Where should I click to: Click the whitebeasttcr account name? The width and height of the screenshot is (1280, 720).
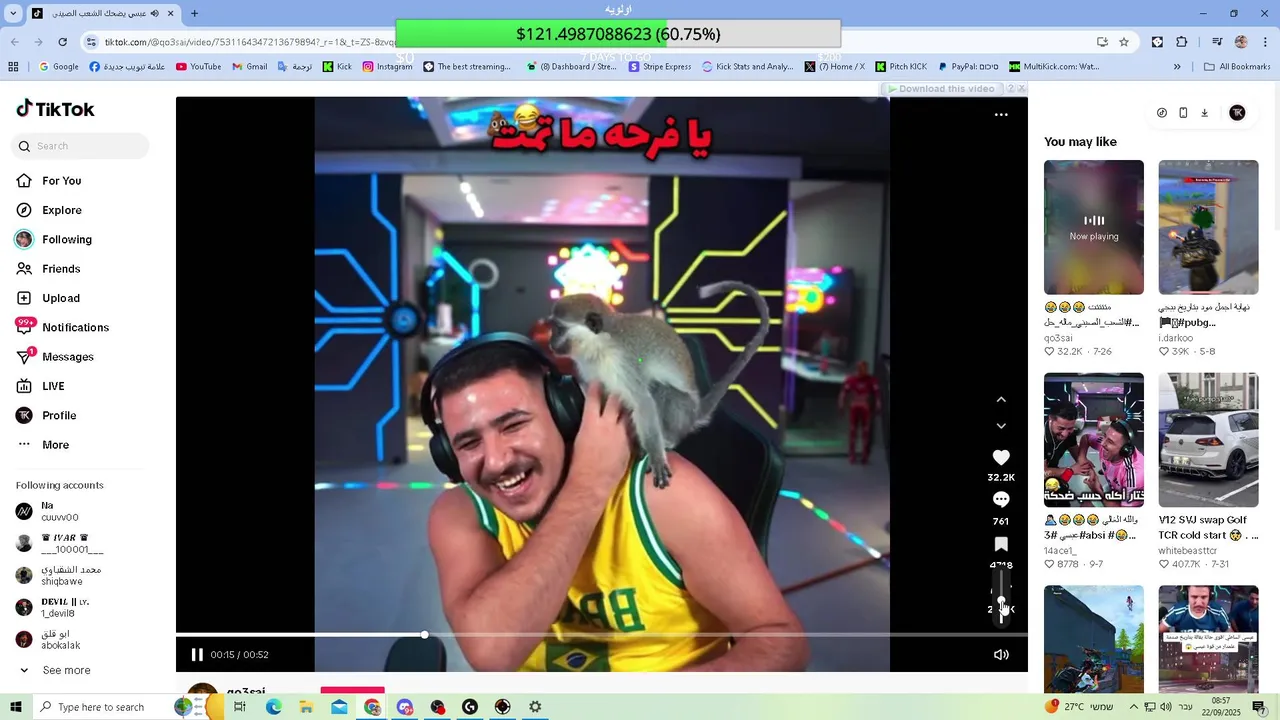point(1188,551)
